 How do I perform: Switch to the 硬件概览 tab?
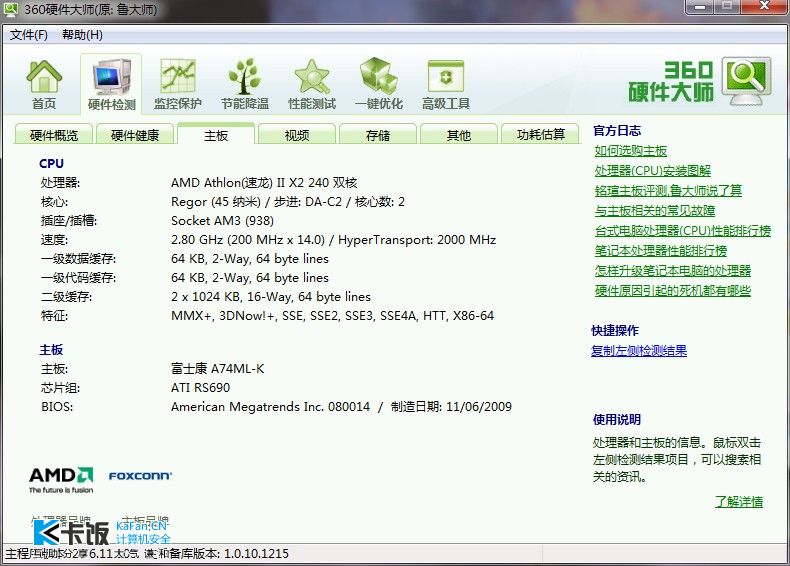point(53,135)
